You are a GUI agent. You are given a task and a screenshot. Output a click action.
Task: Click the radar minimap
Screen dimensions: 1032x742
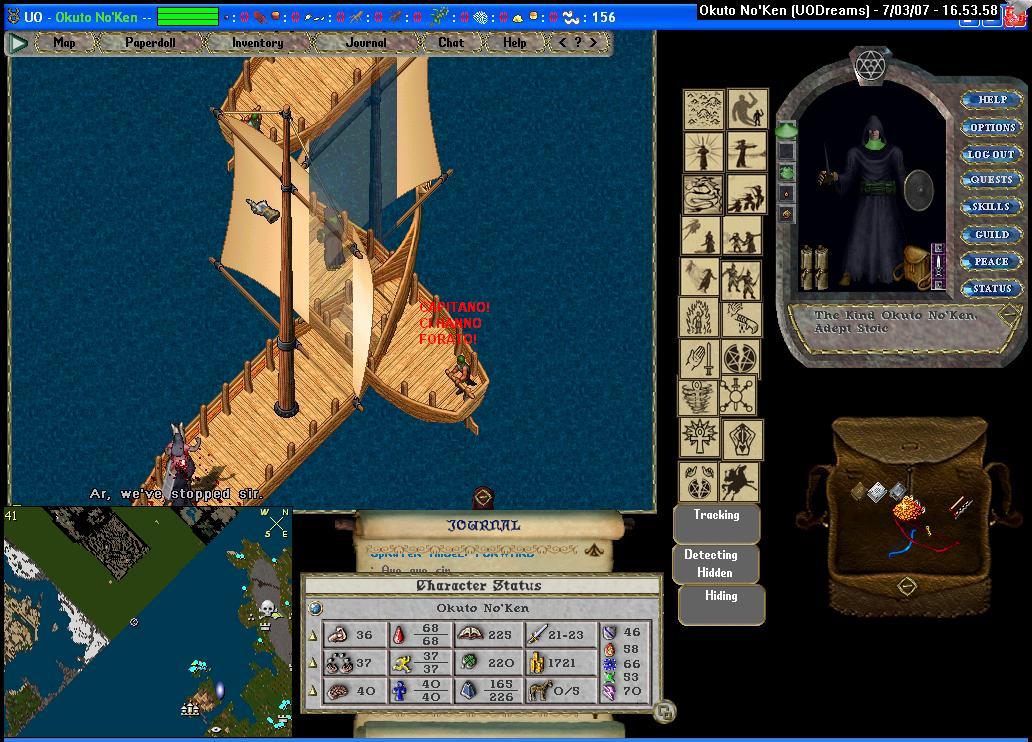[x=148, y=622]
